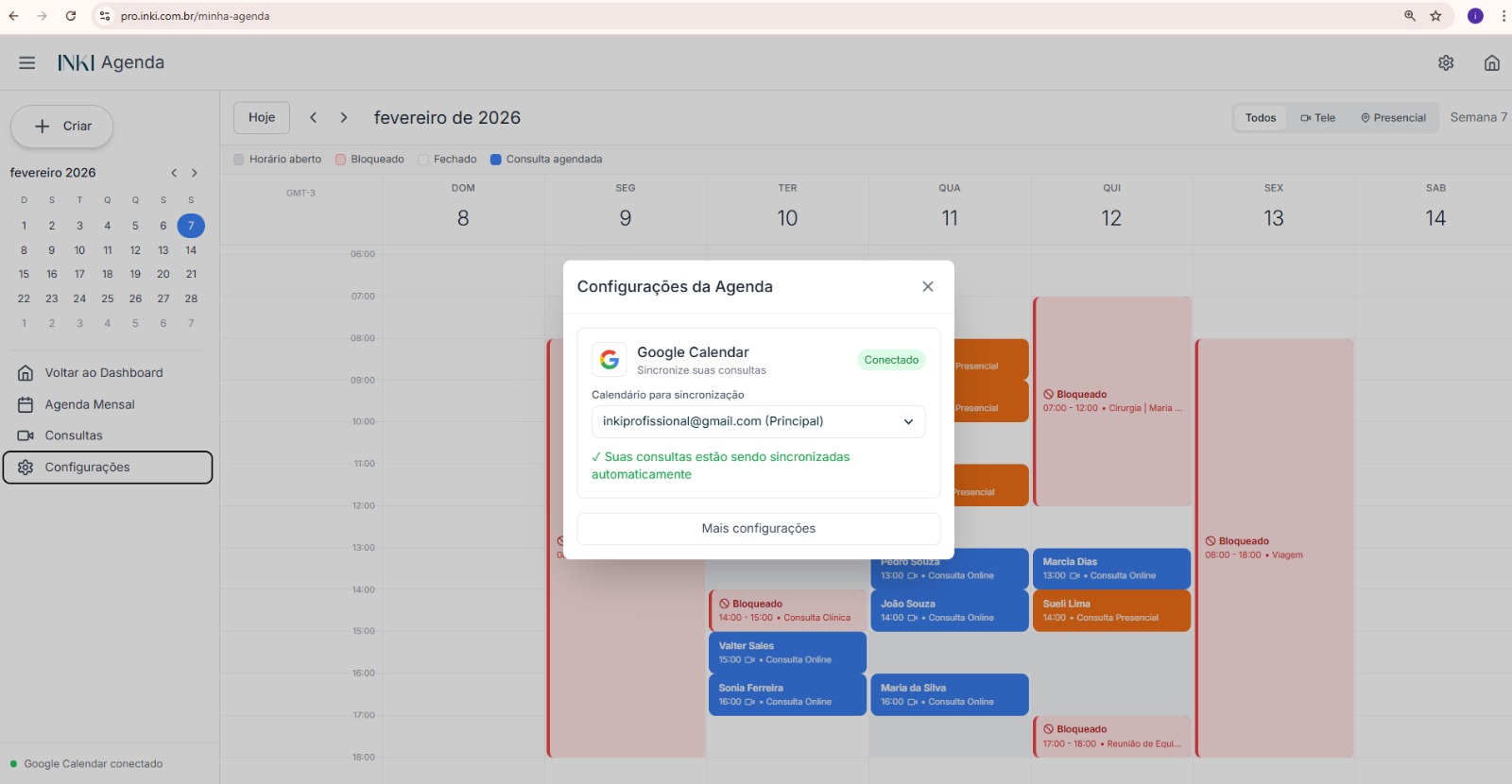
Task: Bookmark this page with the star icon
Action: 1435,16
